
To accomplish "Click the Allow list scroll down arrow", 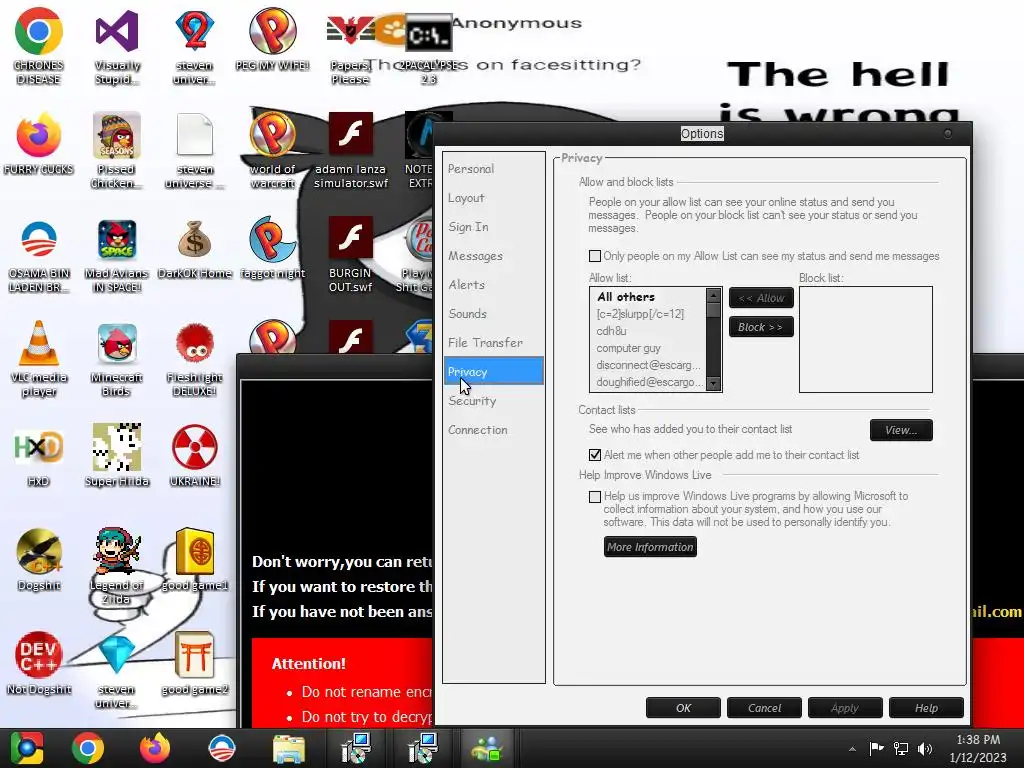I will point(714,383).
